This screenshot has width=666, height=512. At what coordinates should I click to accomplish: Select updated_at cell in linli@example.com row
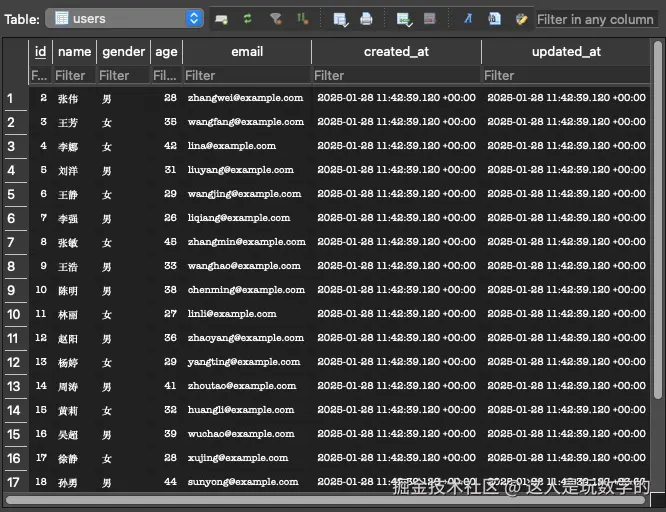566,314
